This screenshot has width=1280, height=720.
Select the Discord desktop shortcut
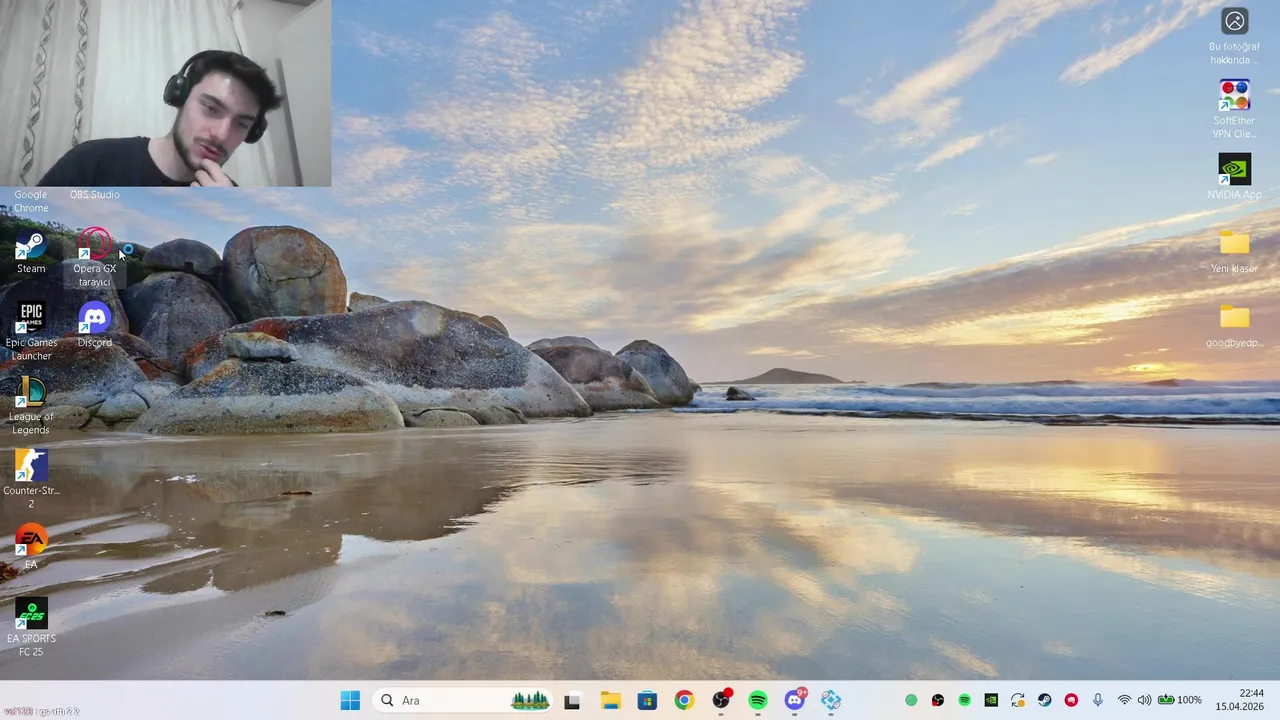[x=95, y=325]
